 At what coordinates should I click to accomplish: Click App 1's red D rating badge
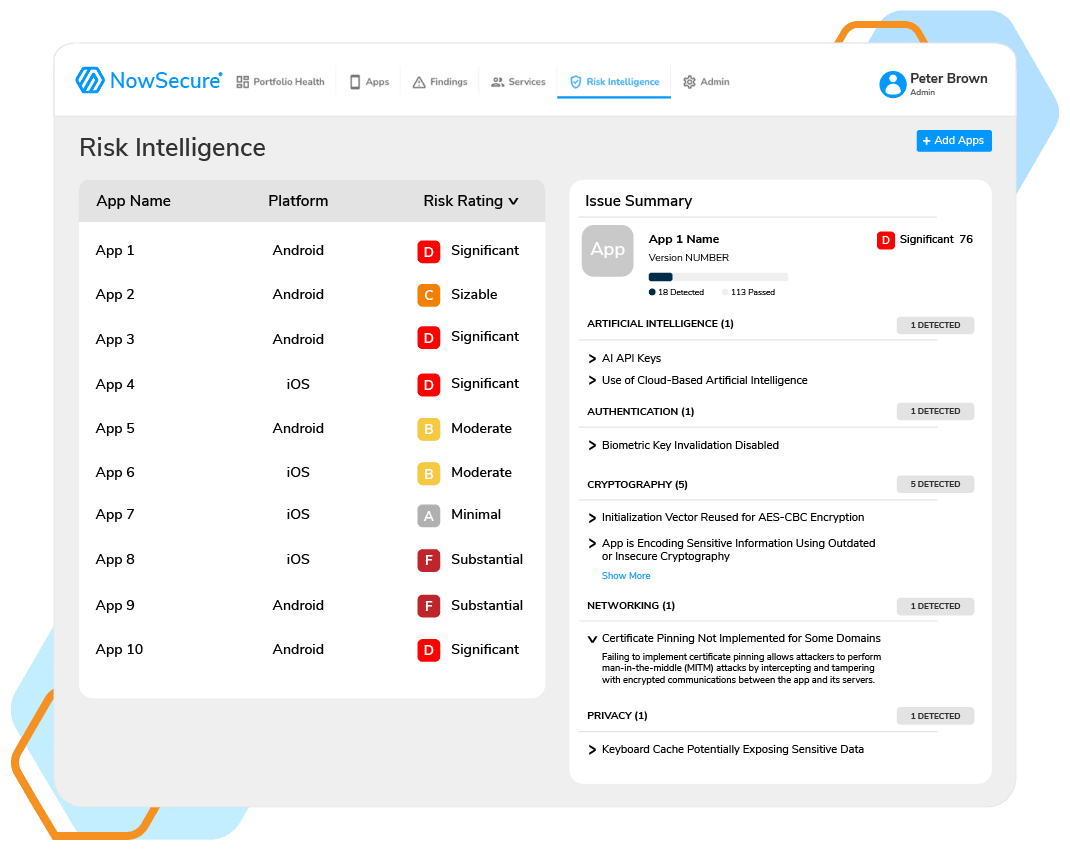[429, 251]
